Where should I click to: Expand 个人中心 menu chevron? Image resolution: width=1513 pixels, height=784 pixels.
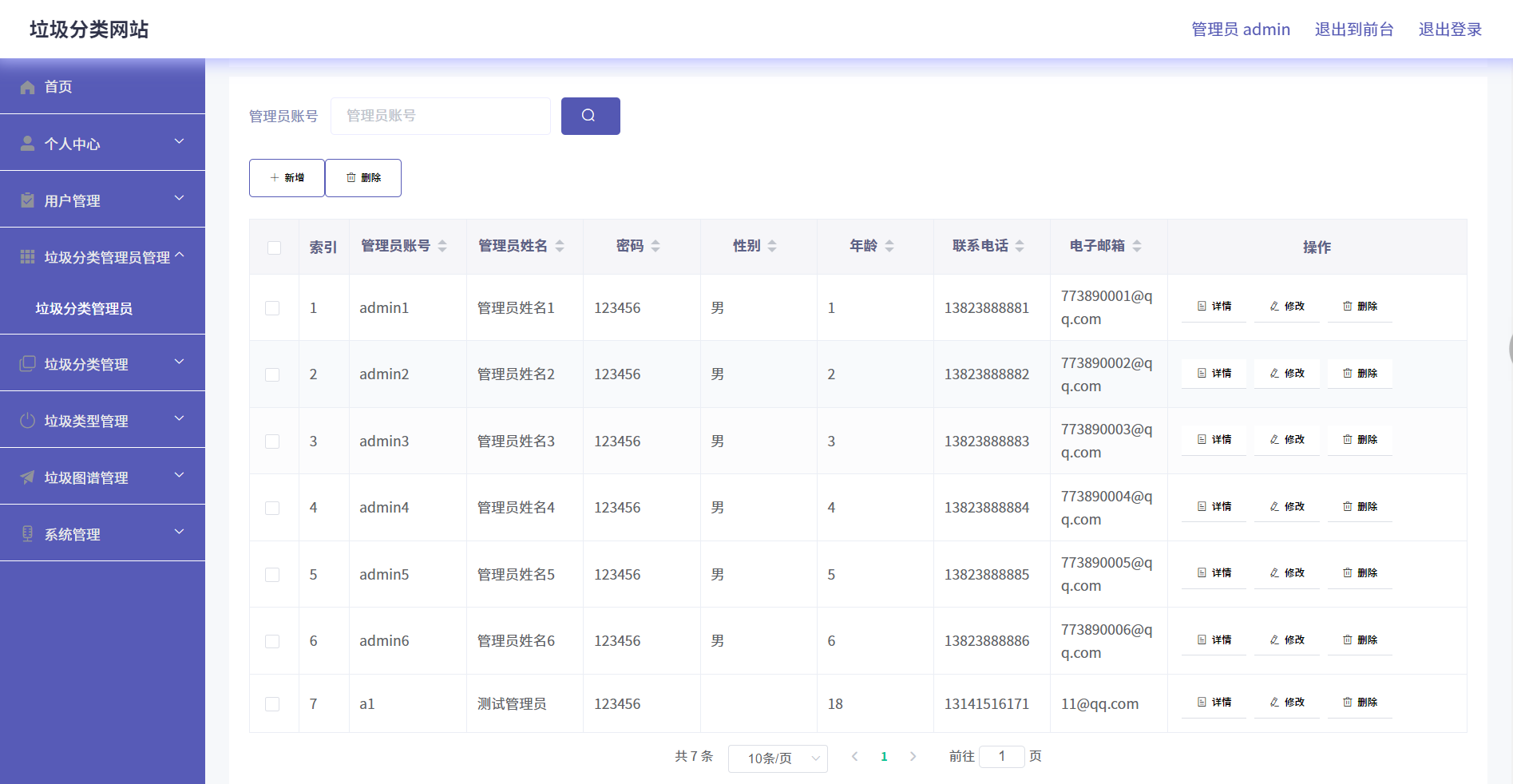pos(179,141)
